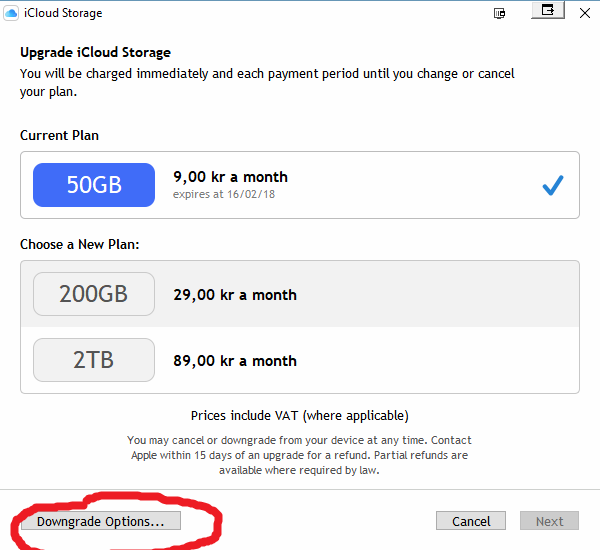Select the 200GB storage badge
The width and height of the screenshot is (600, 550).
click(94, 294)
